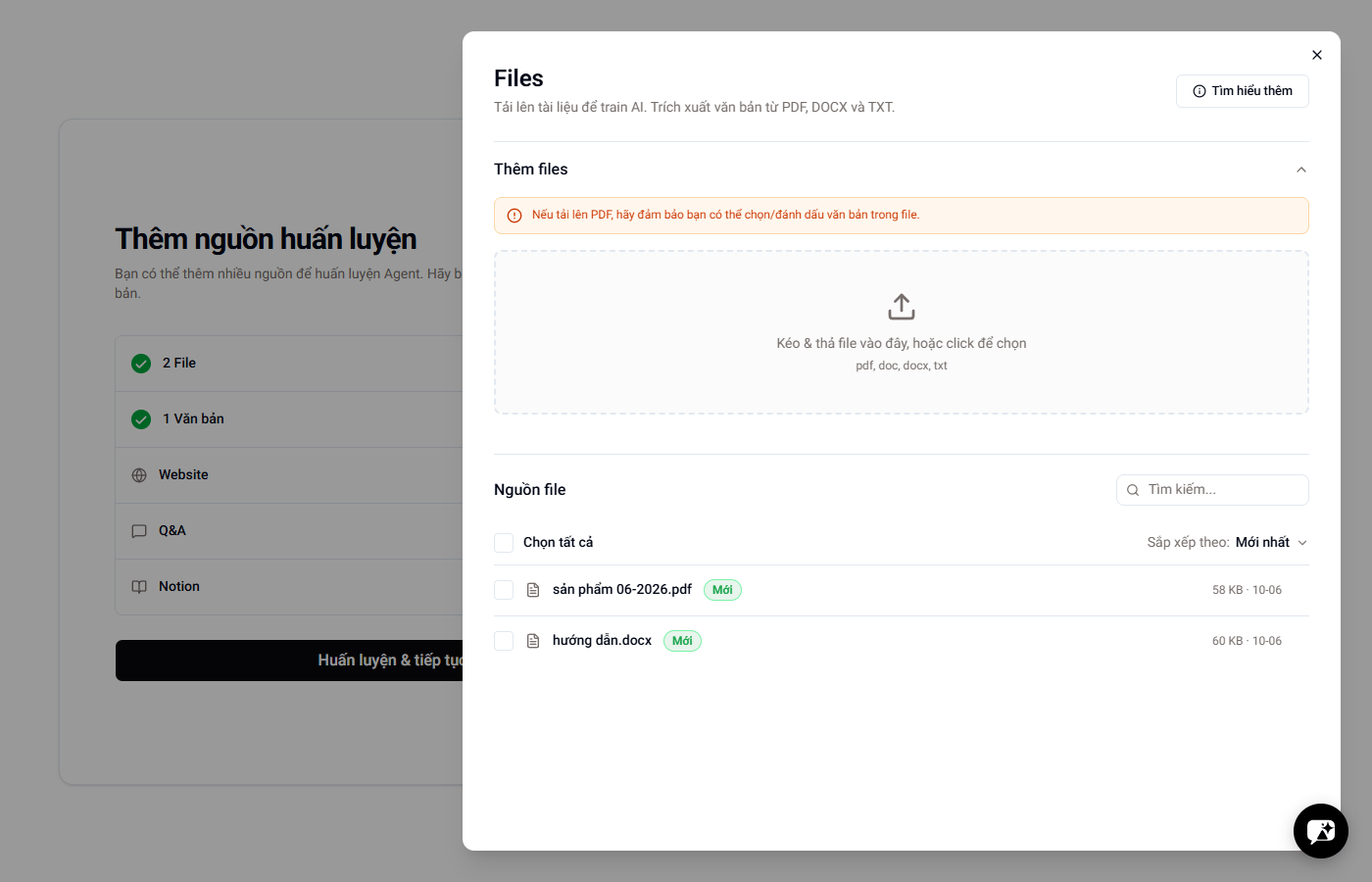Click the Mới badge on hướng dẫn.docx
Image resolution: width=1372 pixels, height=882 pixels.
point(682,641)
